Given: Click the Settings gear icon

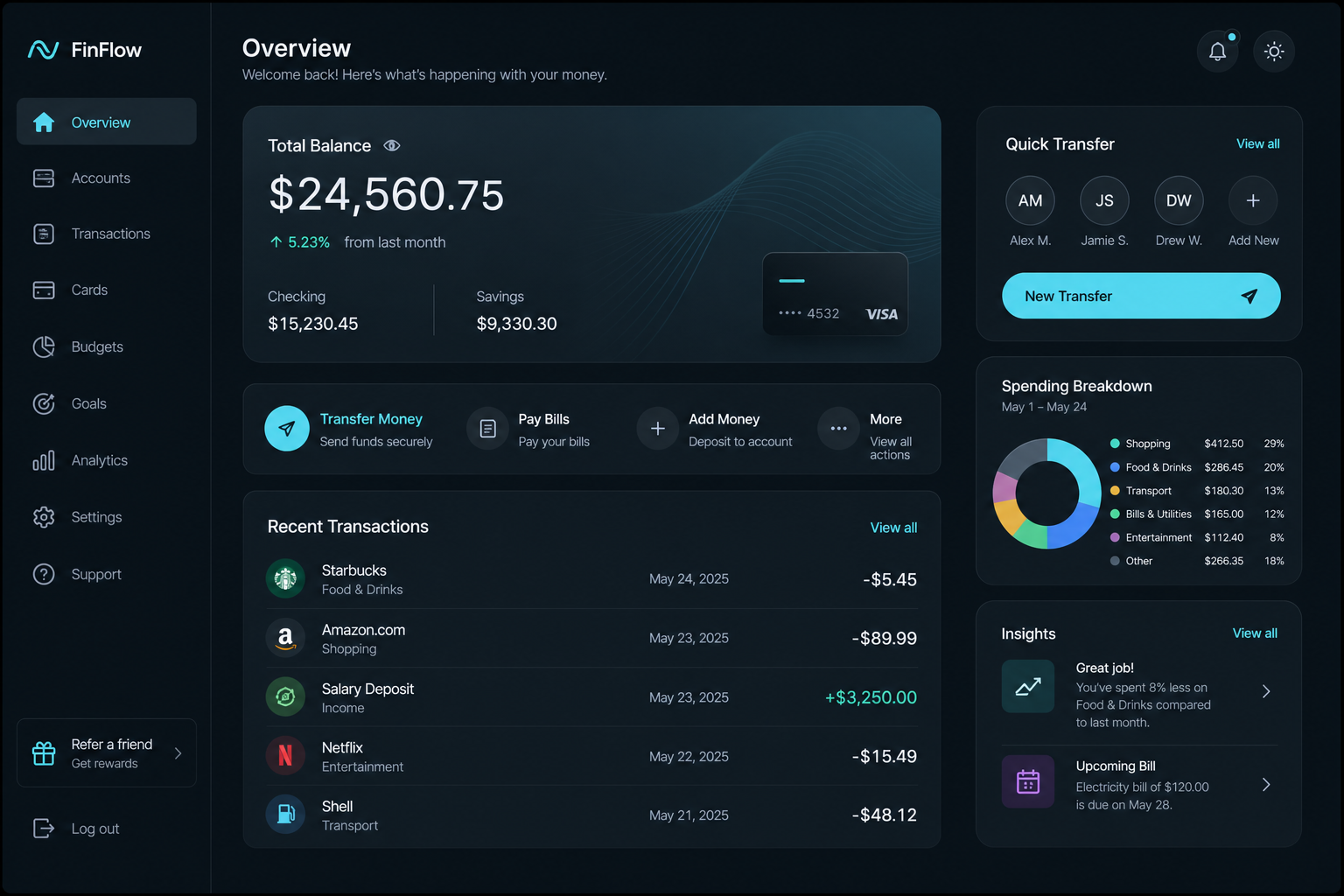Looking at the screenshot, I should click(44, 517).
